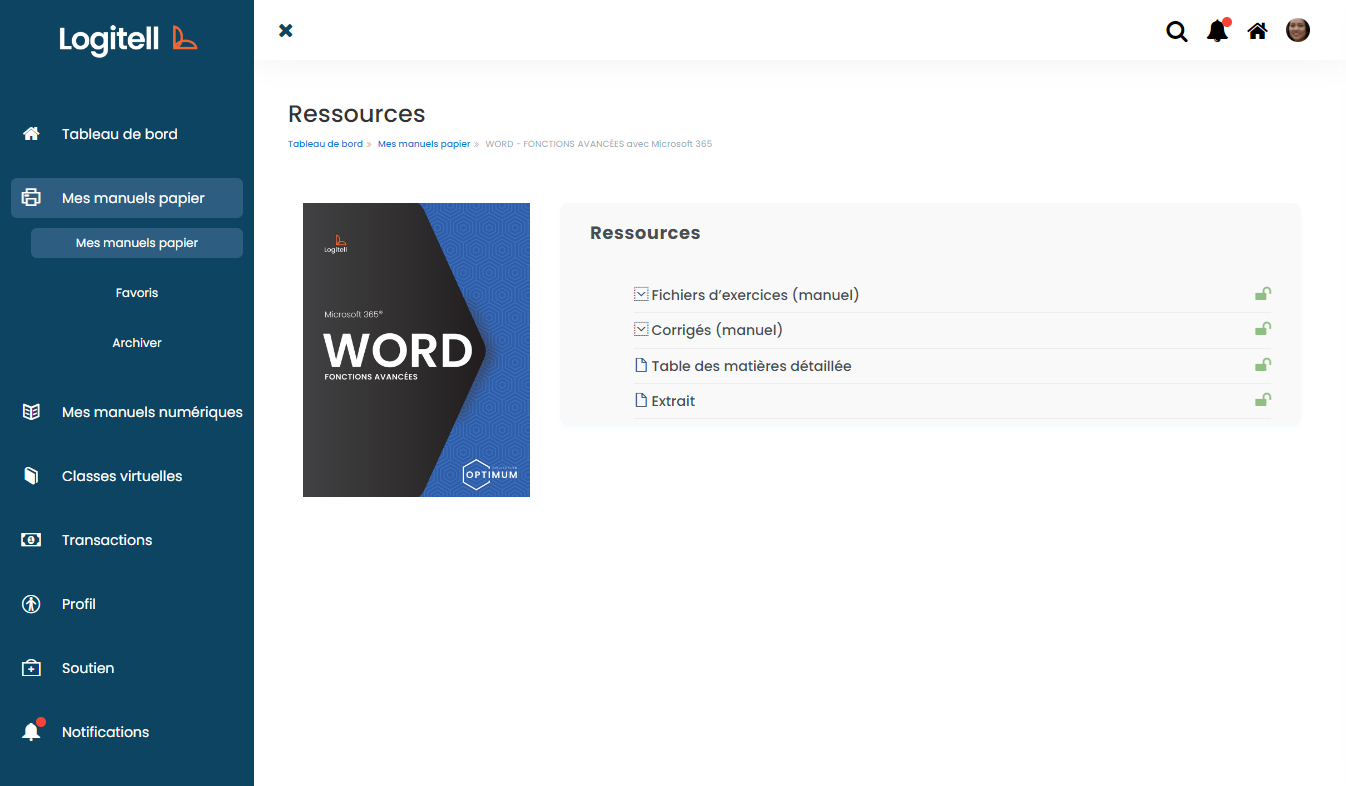Click the Mes manuels numériques book icon
Viewport: 1346px width, 786px height.
(30, 411)
